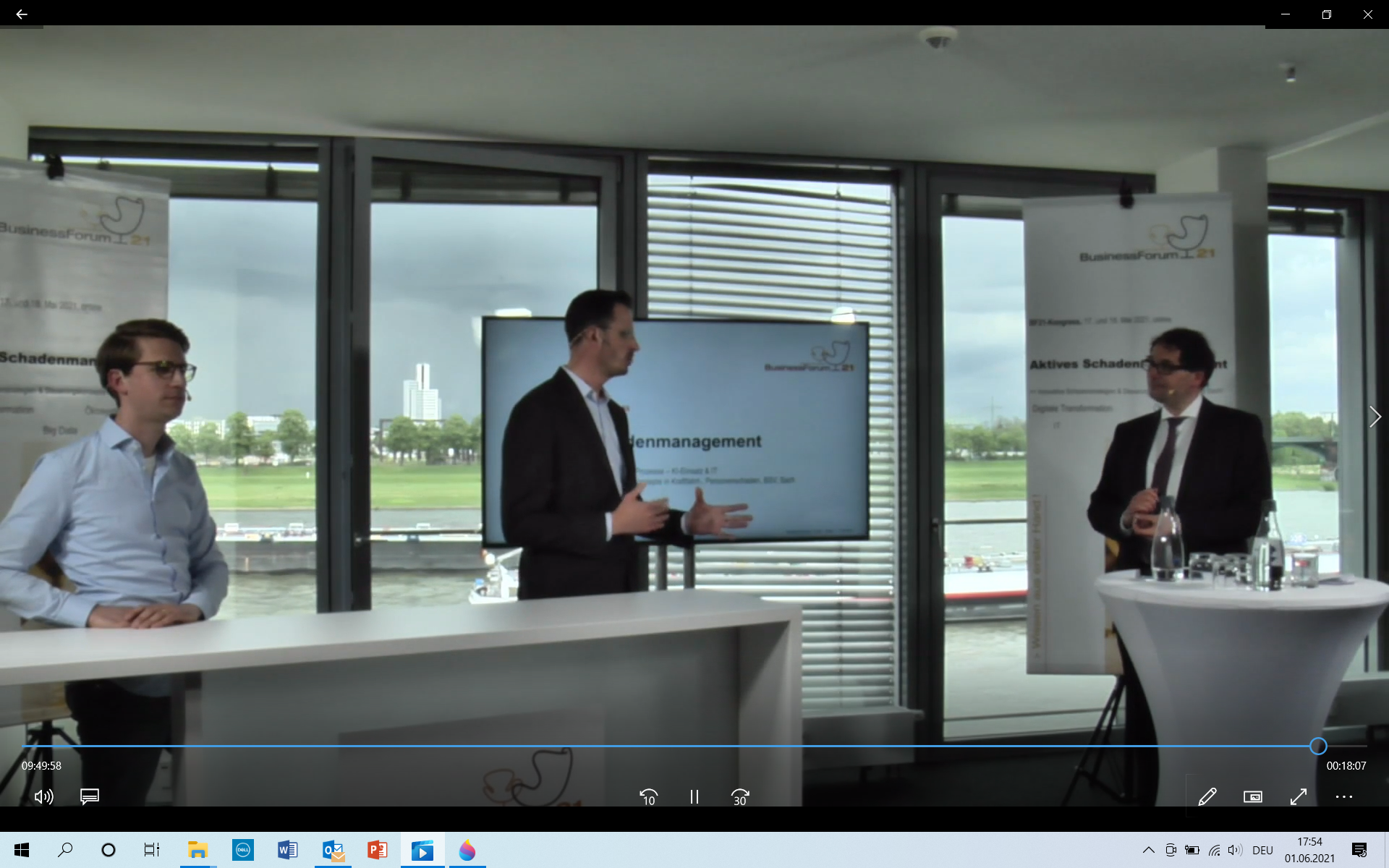Toggle fullscreen mode
The width and height of the screenshot is (1389, 868).
(1298, 796)
